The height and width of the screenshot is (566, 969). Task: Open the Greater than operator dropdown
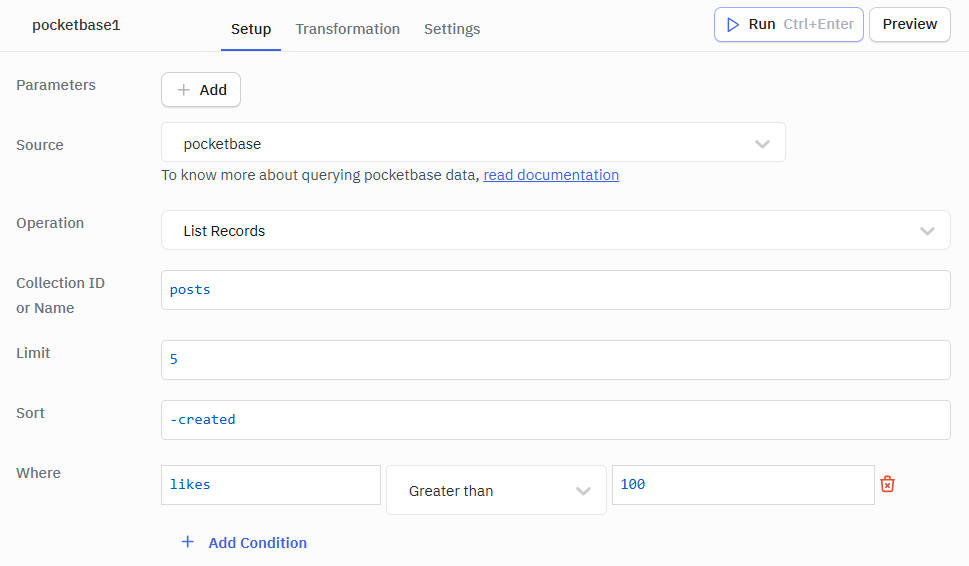tap(496, 490)
